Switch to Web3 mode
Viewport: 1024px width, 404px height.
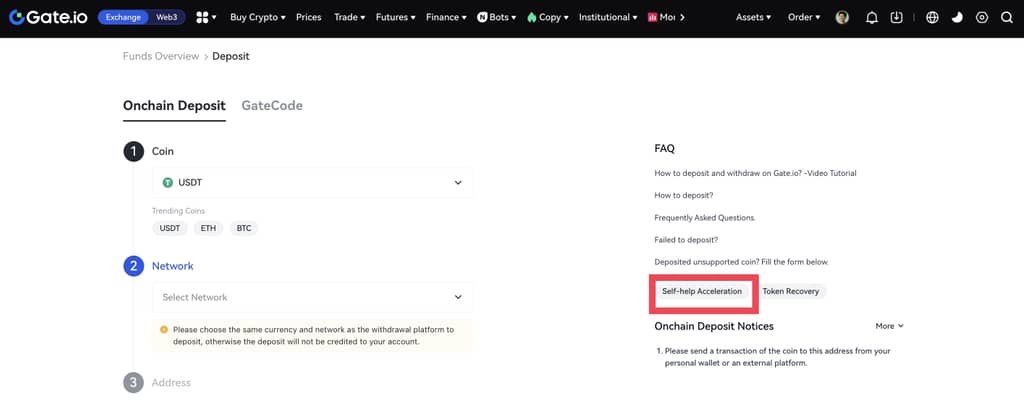pyautogui.click(x=168, y=17)
